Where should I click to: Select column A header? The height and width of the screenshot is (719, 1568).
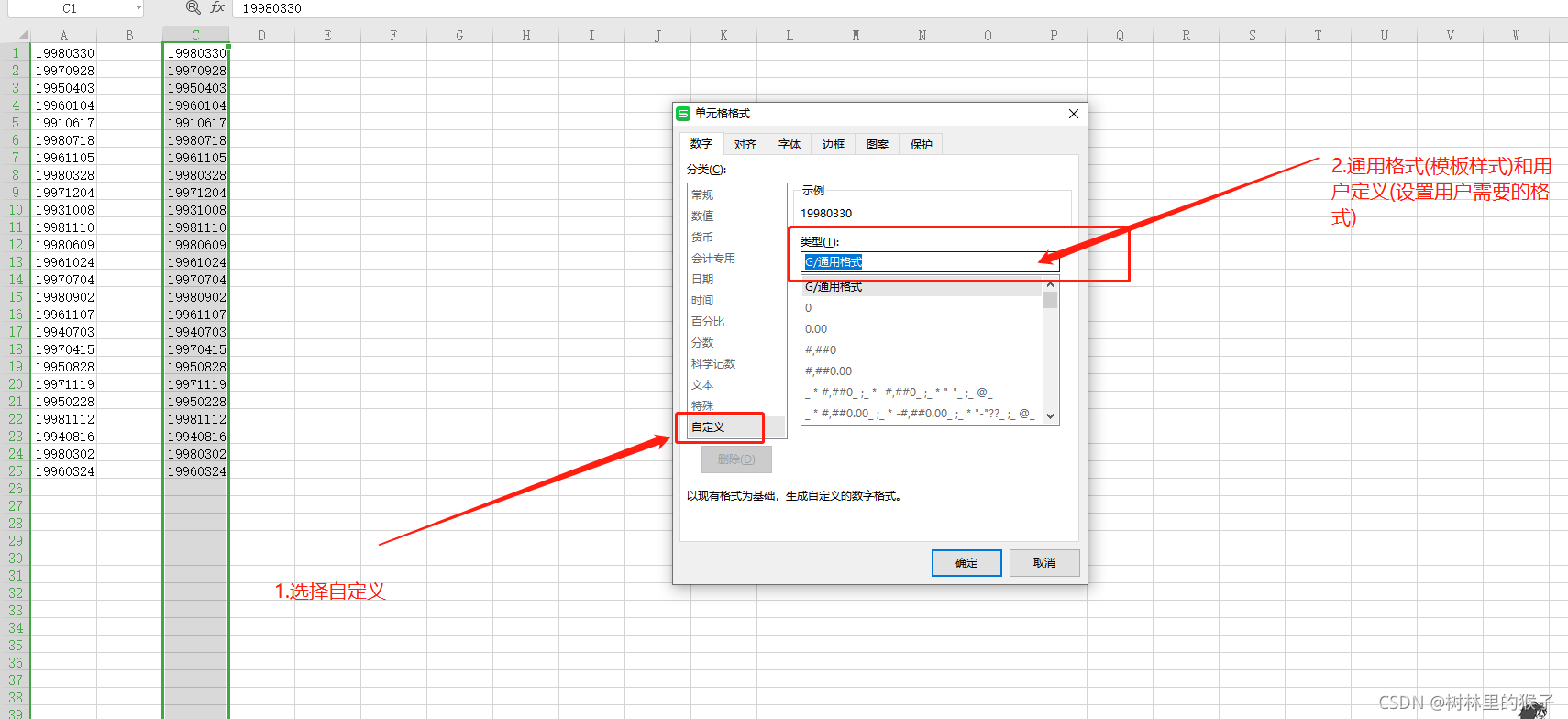pos(64,36)
